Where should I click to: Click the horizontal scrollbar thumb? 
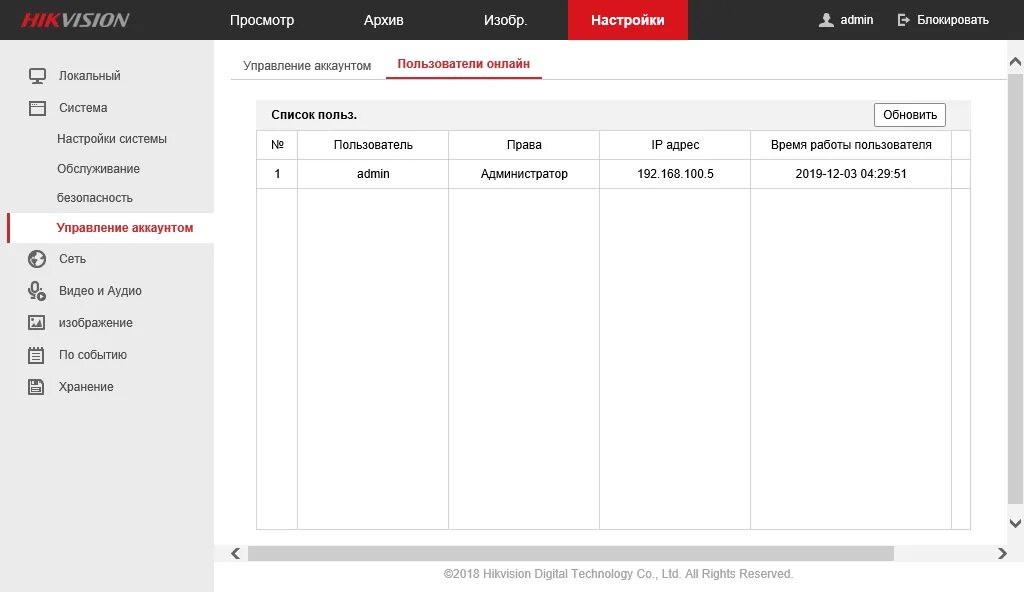[571, 553]
